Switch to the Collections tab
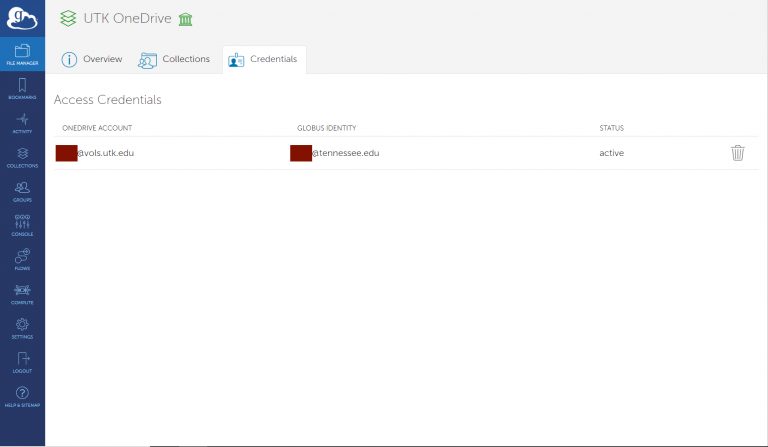This screenshot has height=447, width=768. tap(174, 59)
